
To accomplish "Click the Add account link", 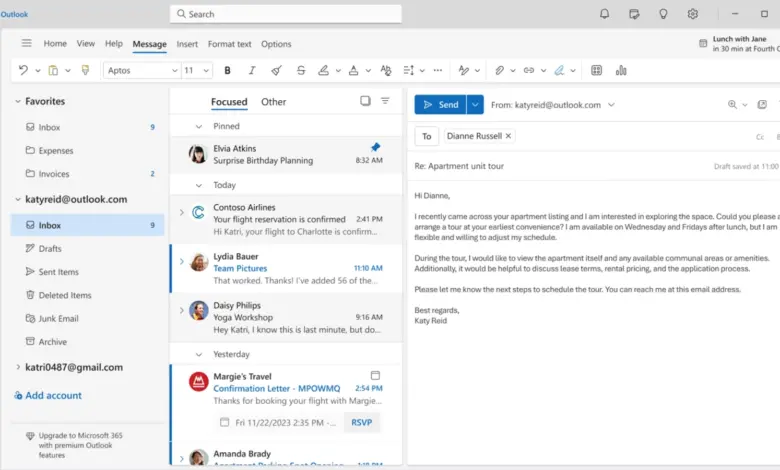I will [x=48, y=395].
